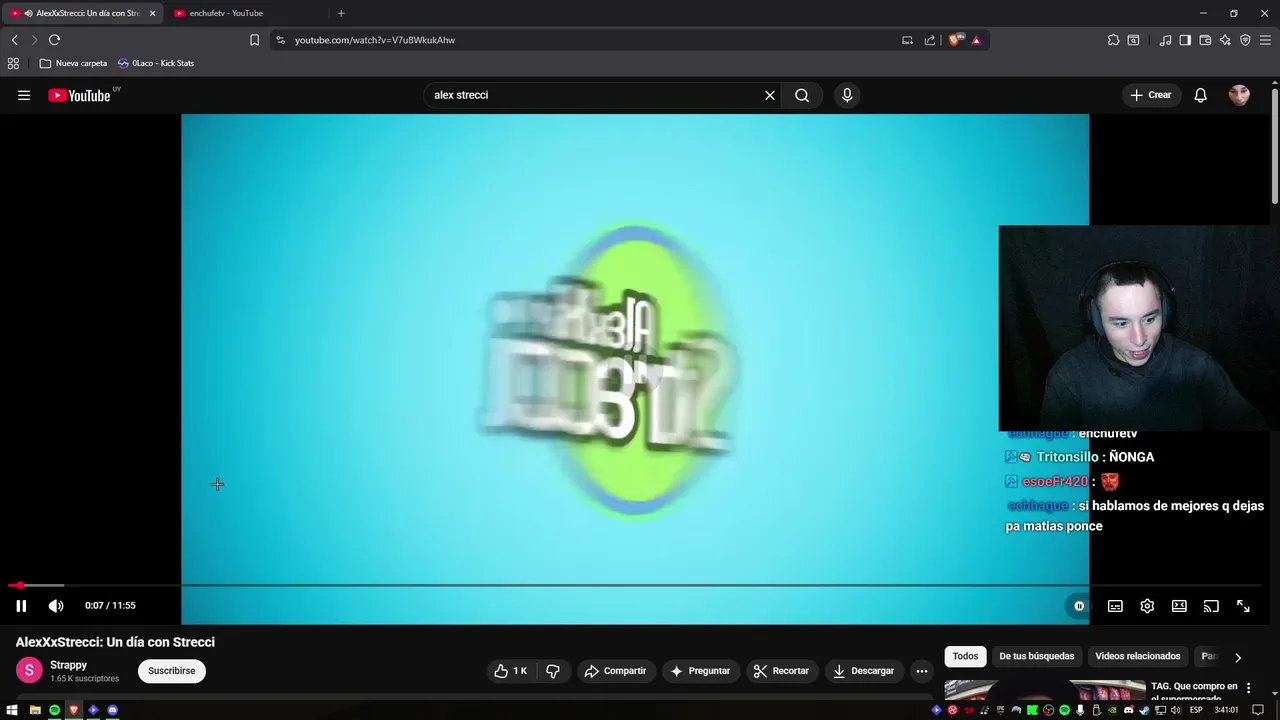Open Brave Wallet icon
Screen dimensions: 1280x720
(1205, 40)
